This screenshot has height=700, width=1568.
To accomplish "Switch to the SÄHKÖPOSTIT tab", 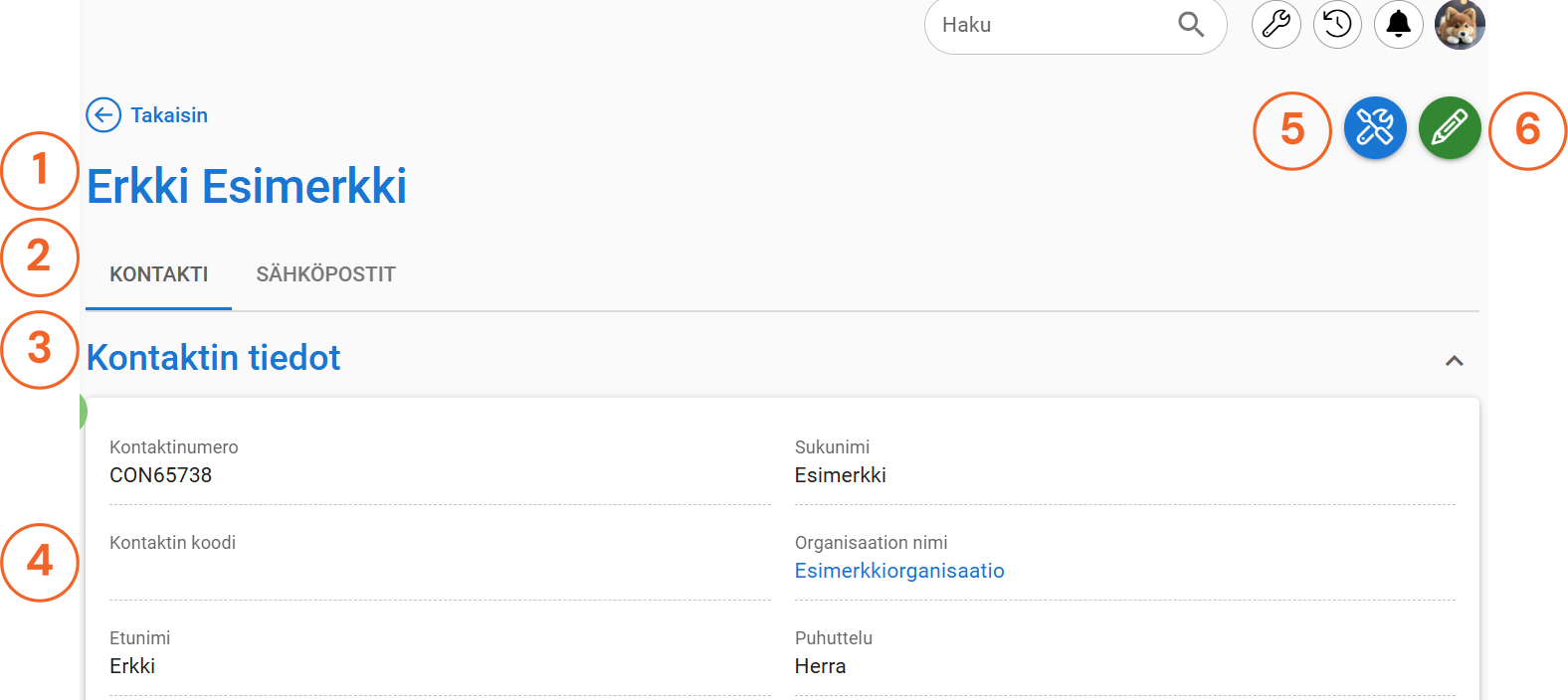I will pyautogui.click(x=325, y=274).
